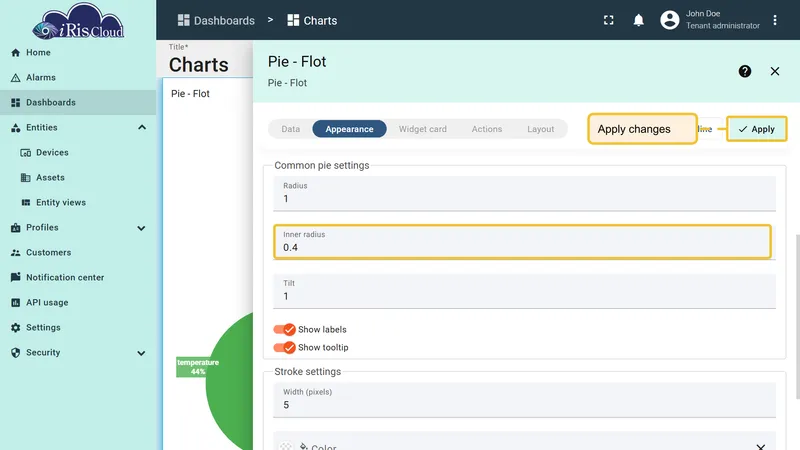Click the Home house icon
800x450 pixels.
click(x=15, y=53)
